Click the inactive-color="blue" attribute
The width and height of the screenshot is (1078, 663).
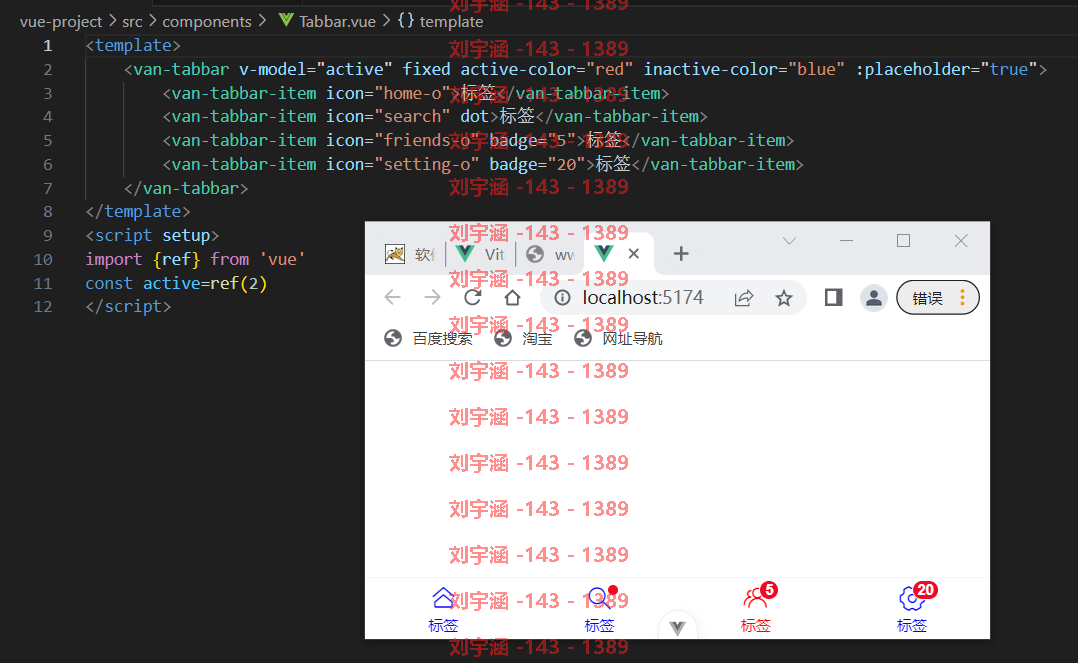click(x=744, y=69)
